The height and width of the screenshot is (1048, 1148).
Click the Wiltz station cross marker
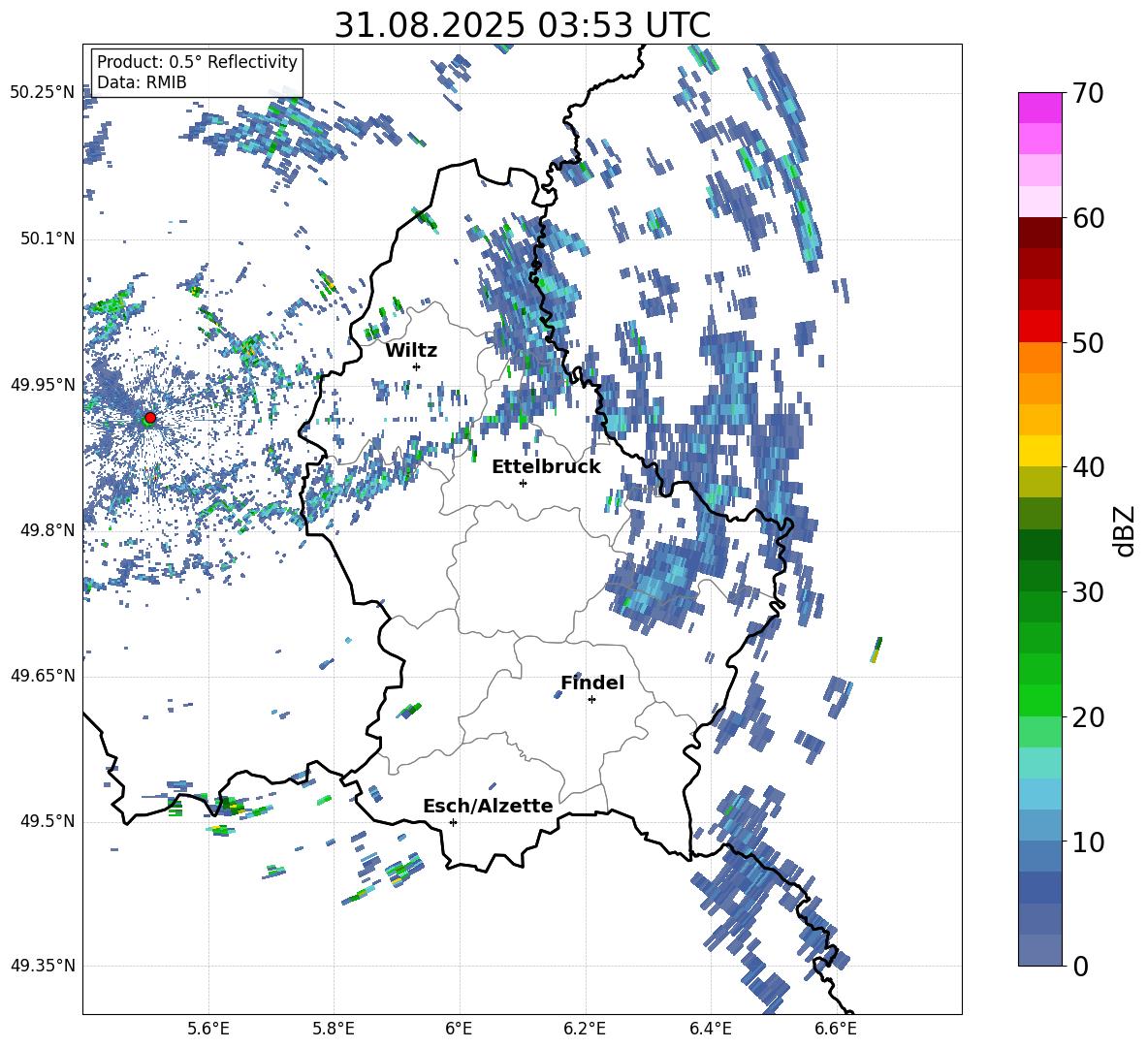[416, 366]
